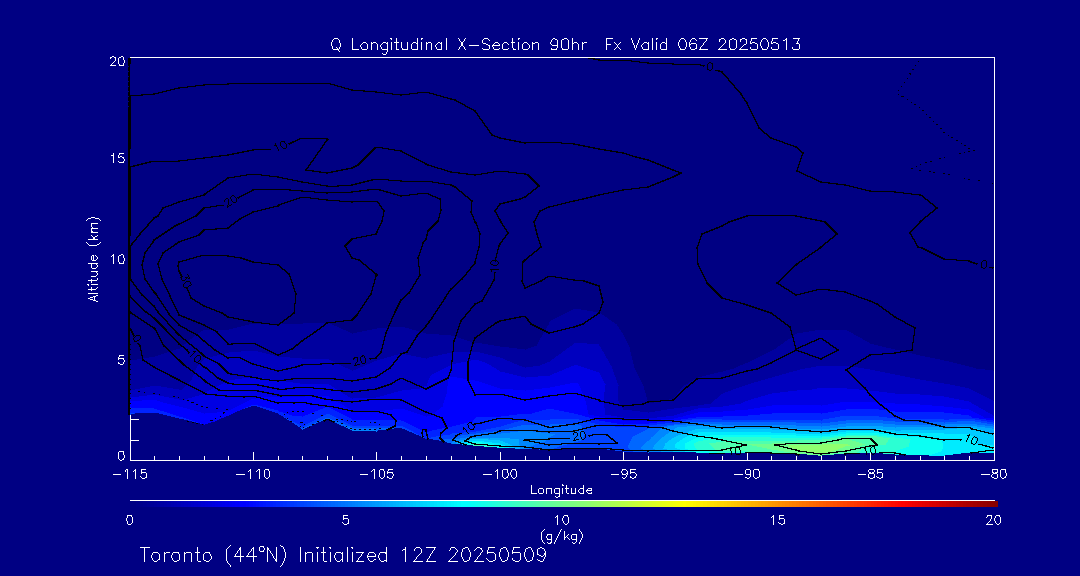Click the color bar label 0
Viewport: 1080px width, 576px height.
pyautogui.click(x=129, y=521)
